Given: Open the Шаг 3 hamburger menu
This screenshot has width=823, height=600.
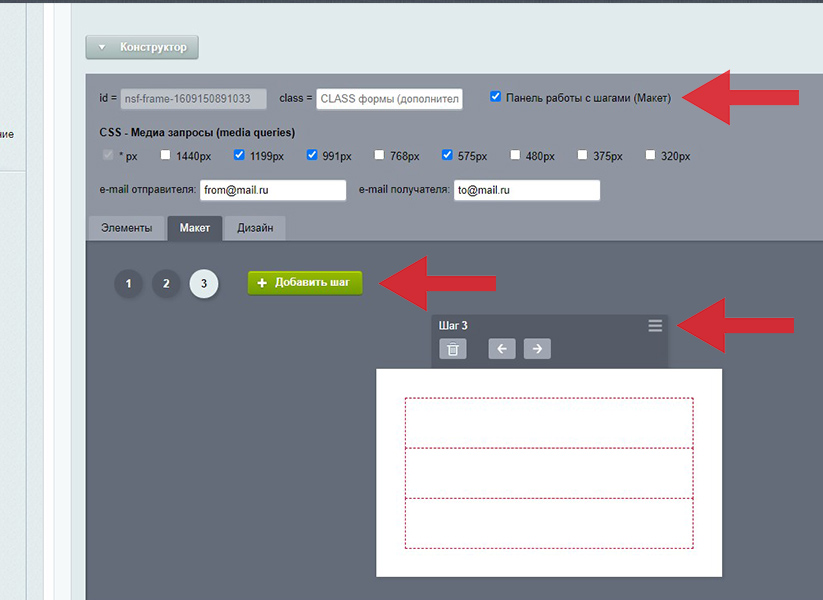Looking at the screenshot, I should point(655,326).
